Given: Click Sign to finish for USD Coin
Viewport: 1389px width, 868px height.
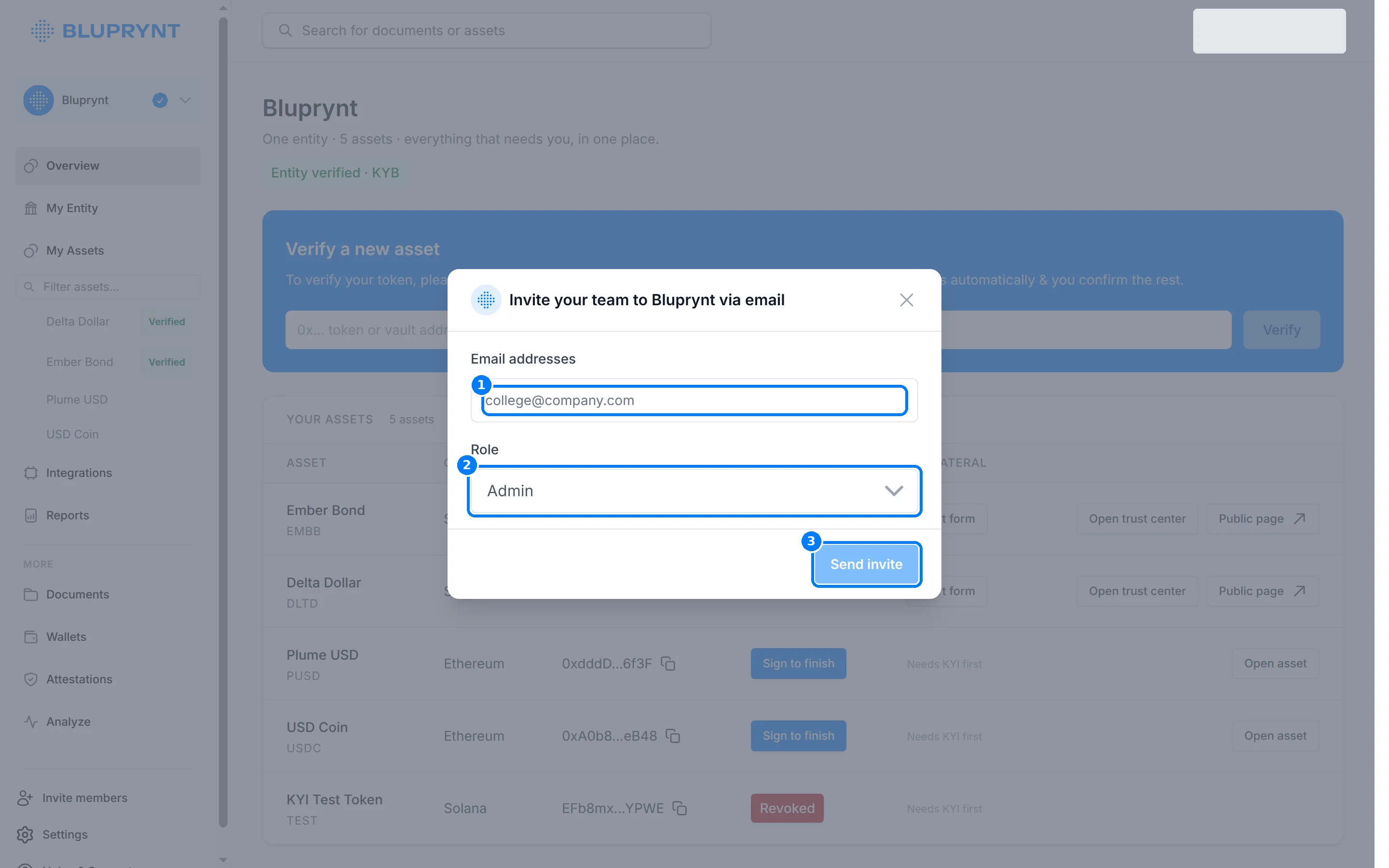Looking at the screenshot, I should tap(798, 735).
